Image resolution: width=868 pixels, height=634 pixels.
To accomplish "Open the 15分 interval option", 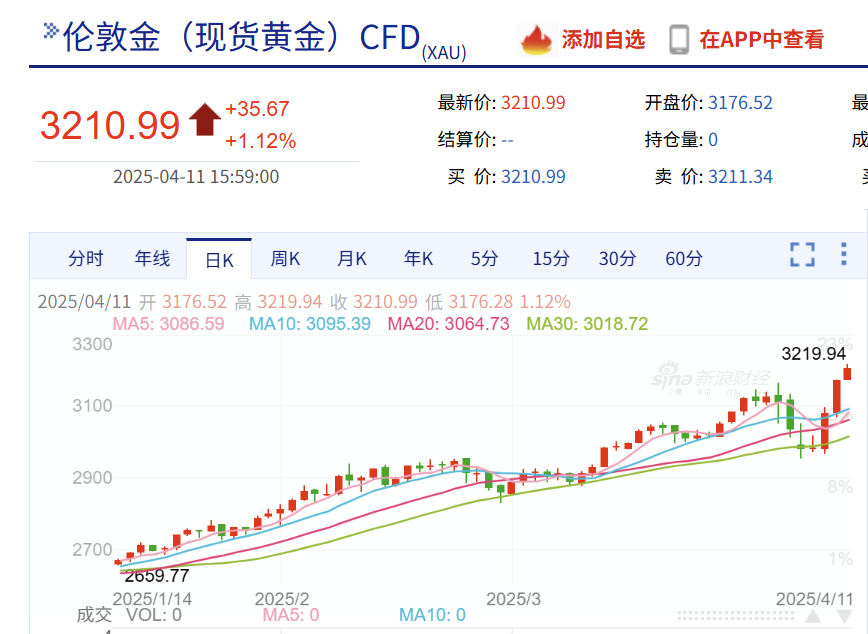I will 550,258.
